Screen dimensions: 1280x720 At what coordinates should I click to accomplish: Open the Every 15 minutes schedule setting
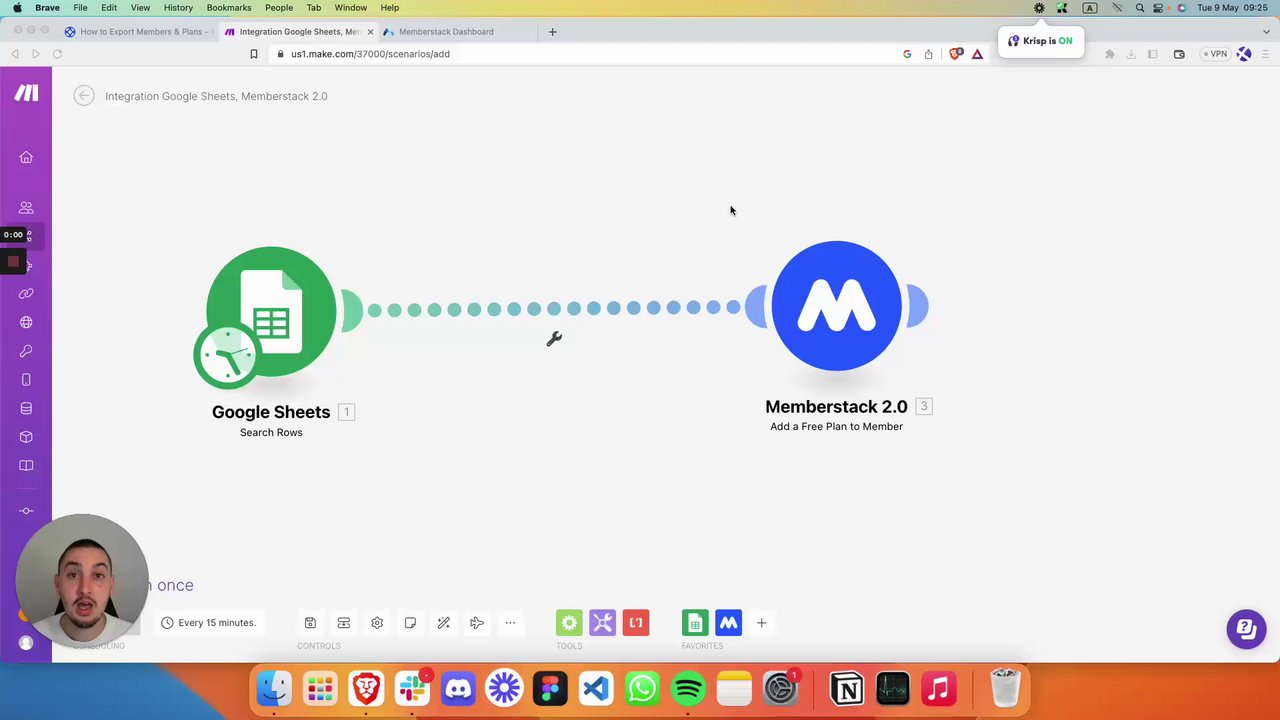[x=208, y=623]
